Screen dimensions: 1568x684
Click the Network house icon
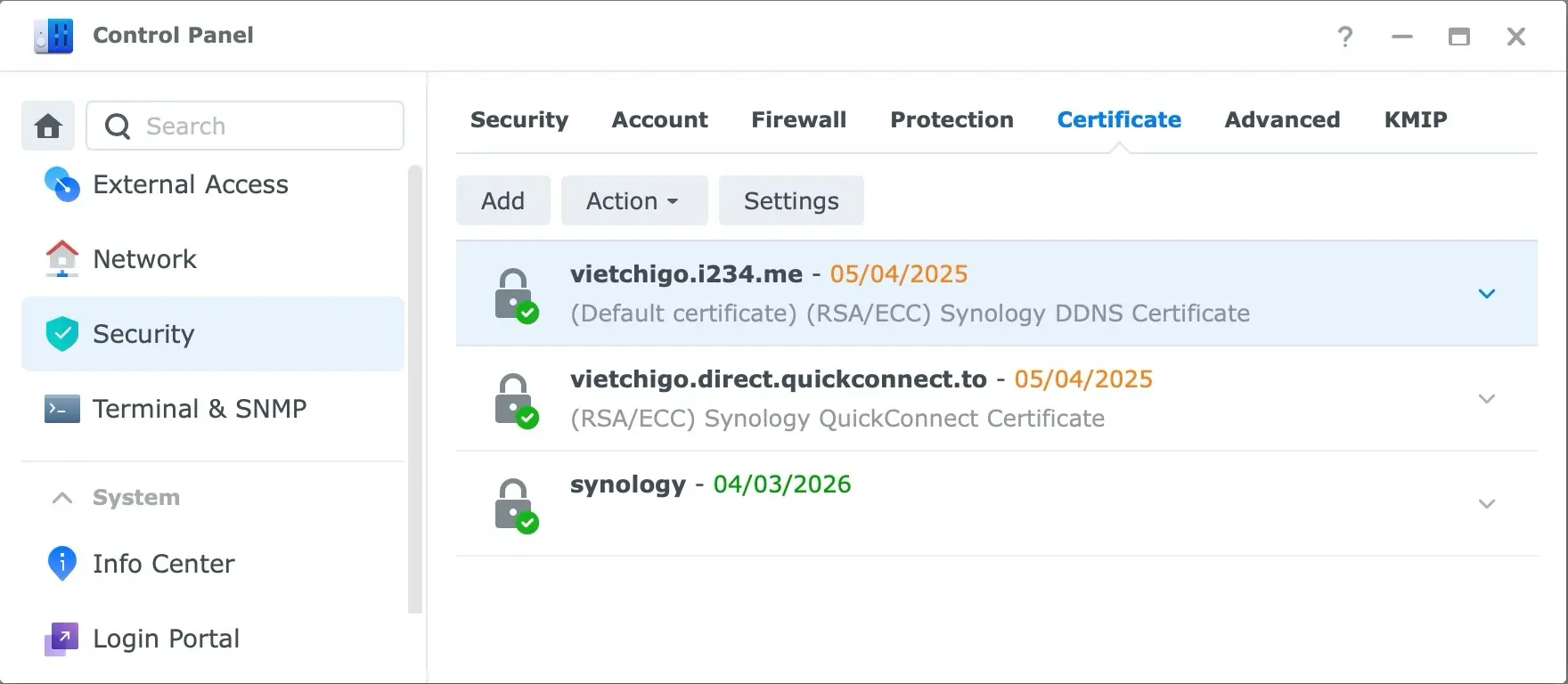pos(61,259)
